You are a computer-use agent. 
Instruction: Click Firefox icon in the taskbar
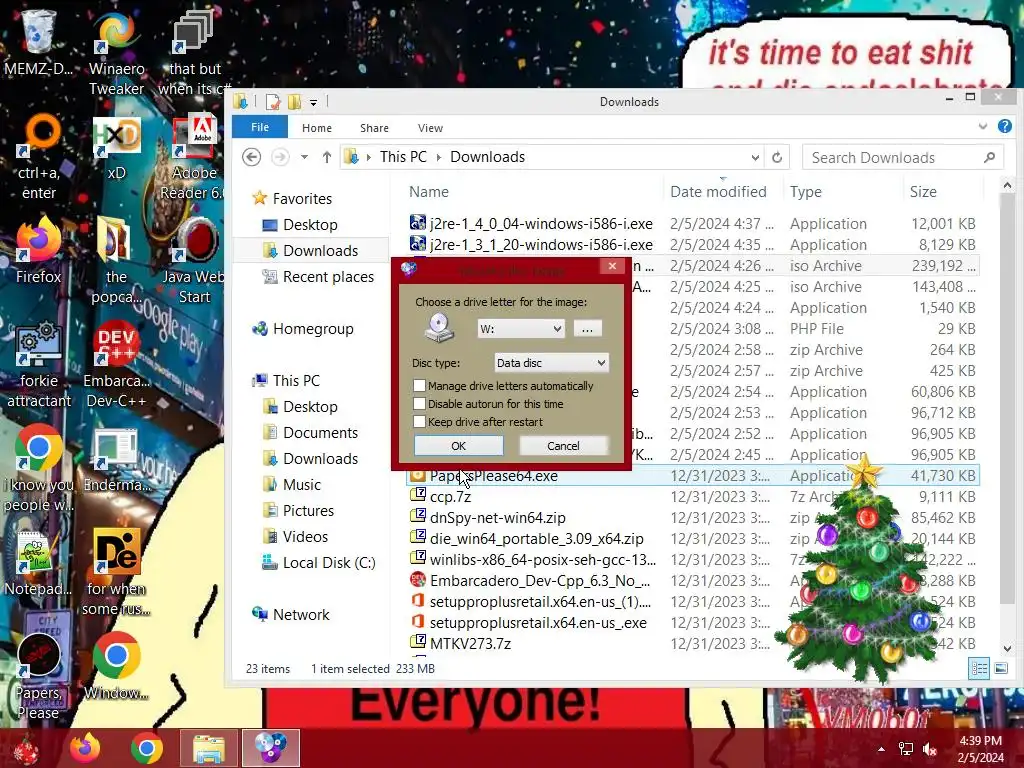coord(85,748)
